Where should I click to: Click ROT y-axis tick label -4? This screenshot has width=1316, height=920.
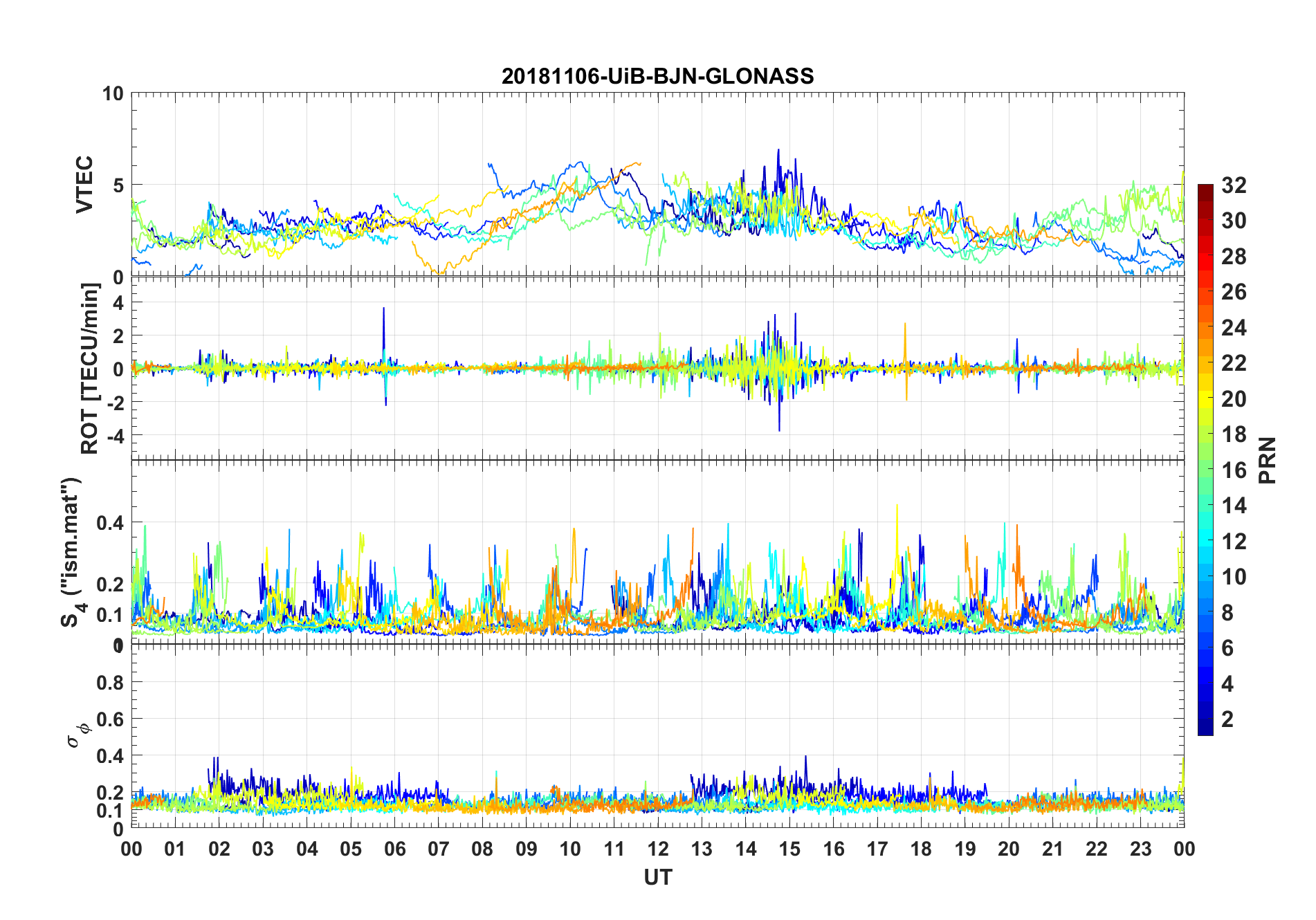[x=116, y=436]
